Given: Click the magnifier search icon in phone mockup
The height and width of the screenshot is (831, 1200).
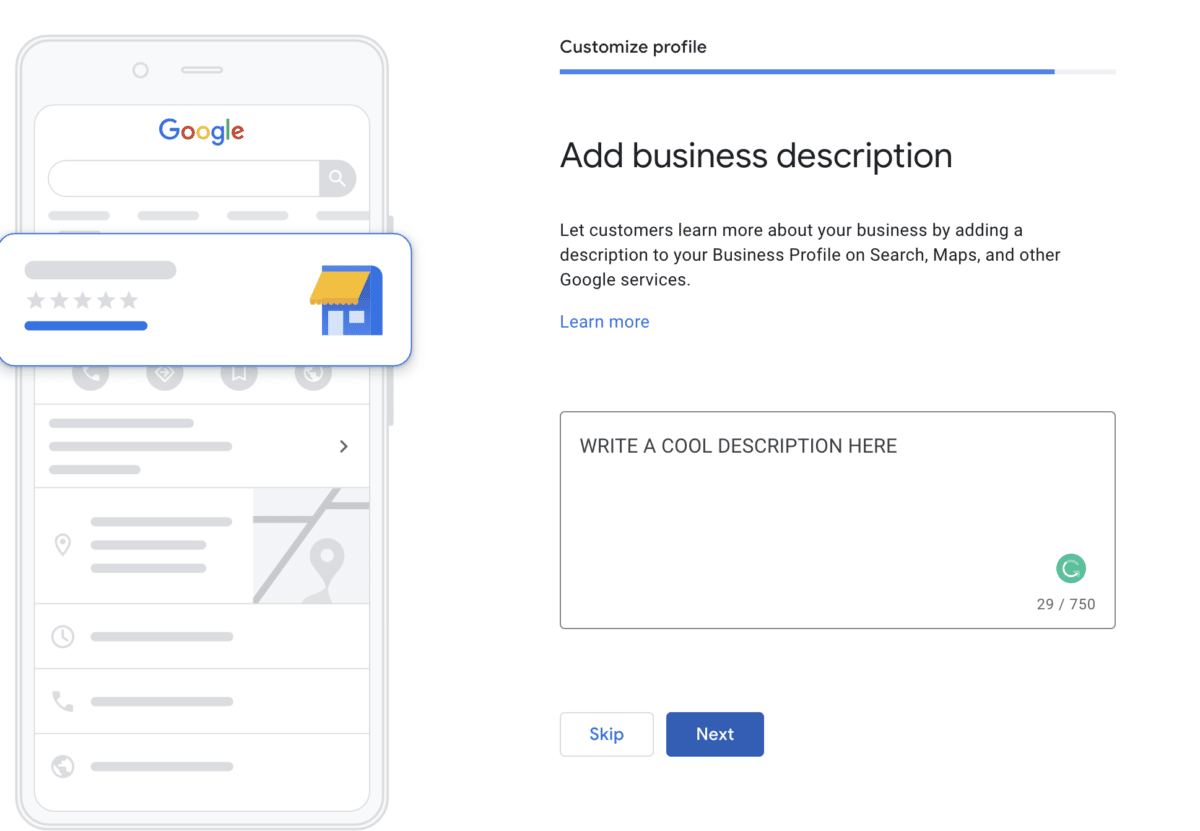Looking at the screenshot, I should coord(337,178).
